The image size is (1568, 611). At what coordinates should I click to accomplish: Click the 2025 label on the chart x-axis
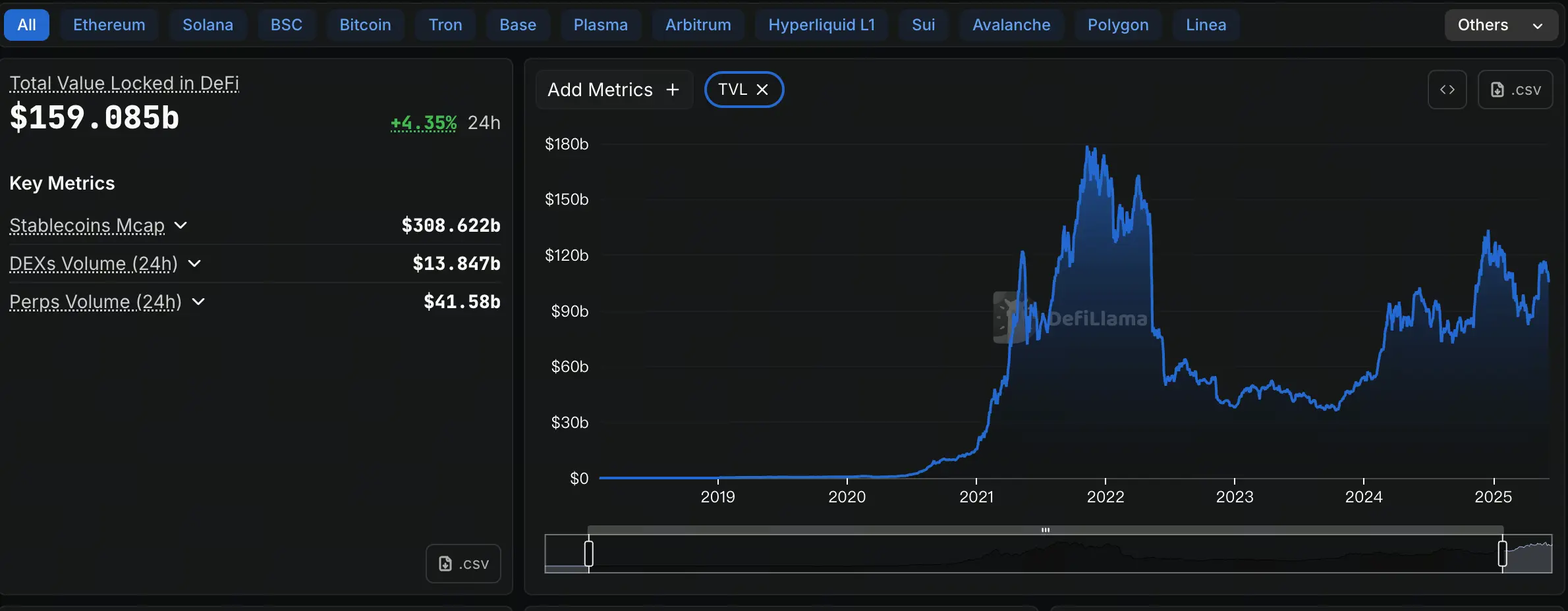click(1494, 496)
